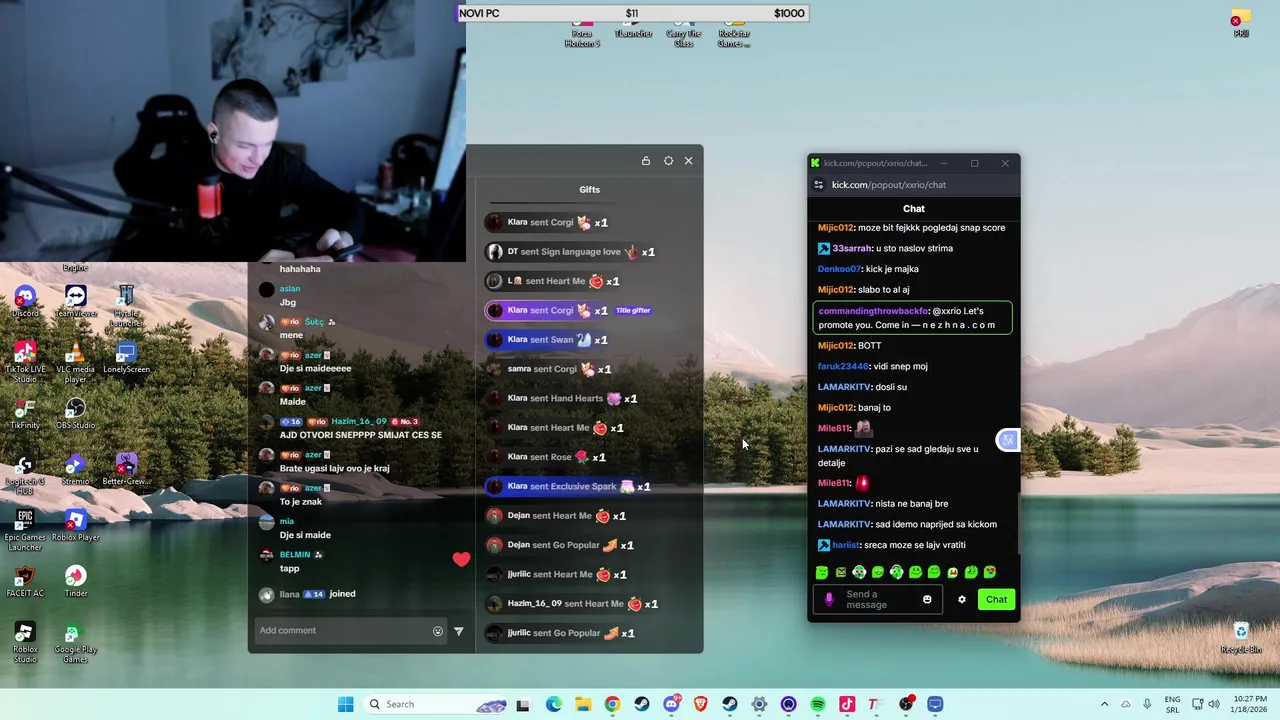1280x720 pixels.
Task: Click the NOVI PC donation goal bar
Action: tap(632, 13)
